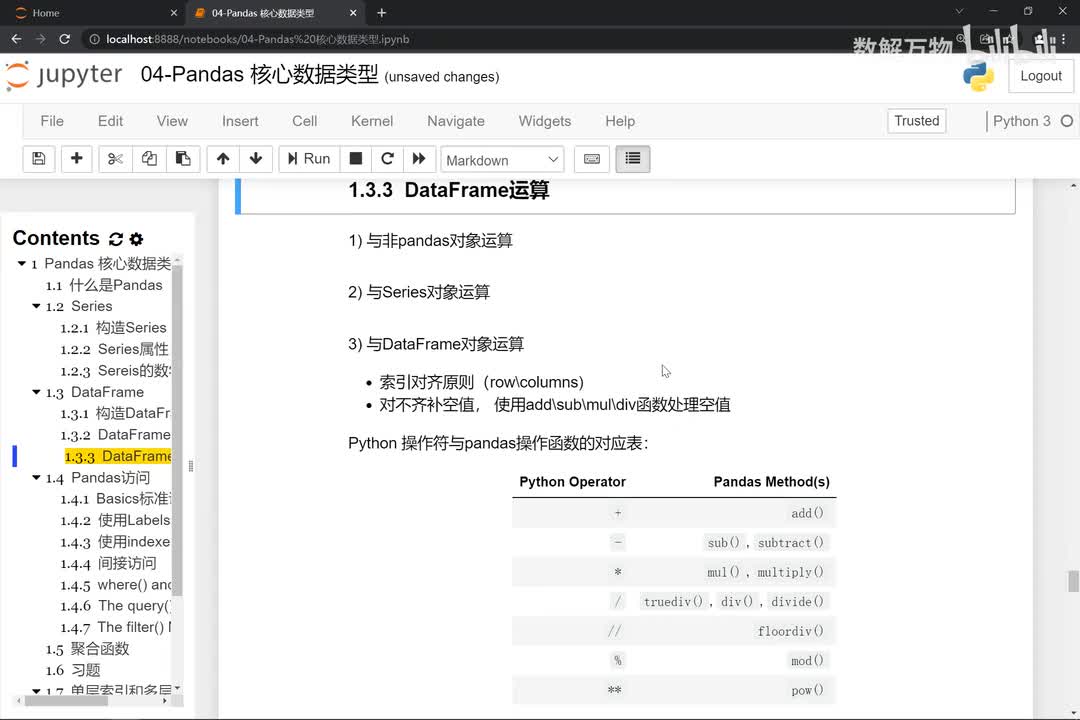Screen dimensions: 1080x720
Task: Jump to 1.2.1 构造Series section
Action: click(114, 328)
